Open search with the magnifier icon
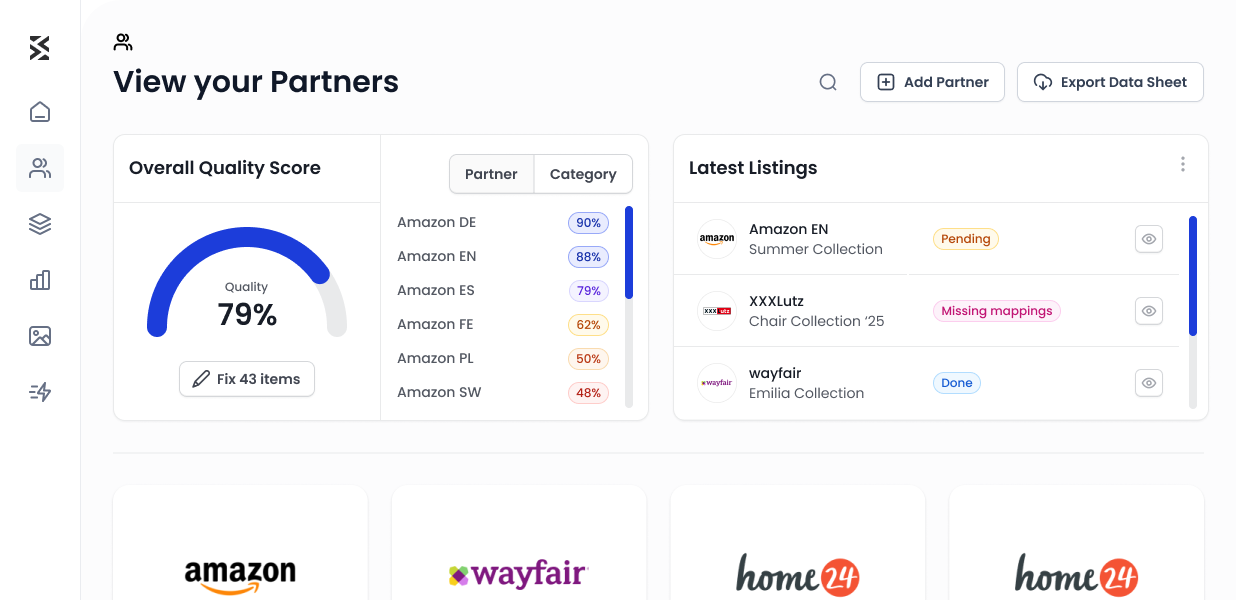Image resolution: width=1236 pixels, height=600 pixels. pyautogui.click(x=827, y=82)
